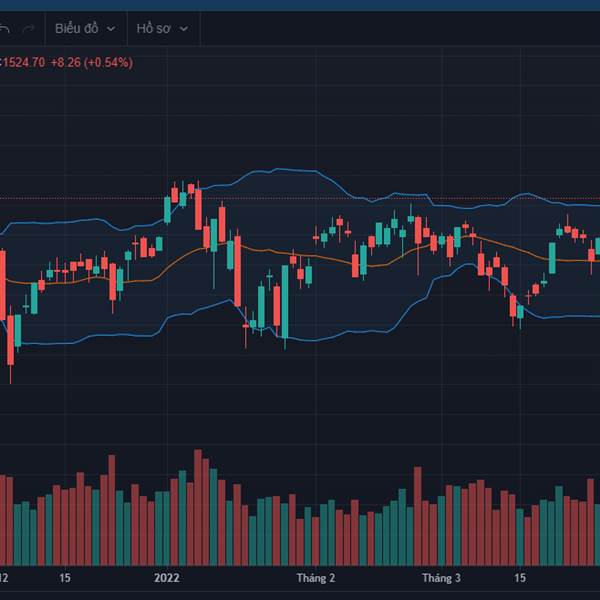Open the Biểu đồ dropdown menu
This screenshot has height=600, width=600.
85,29
